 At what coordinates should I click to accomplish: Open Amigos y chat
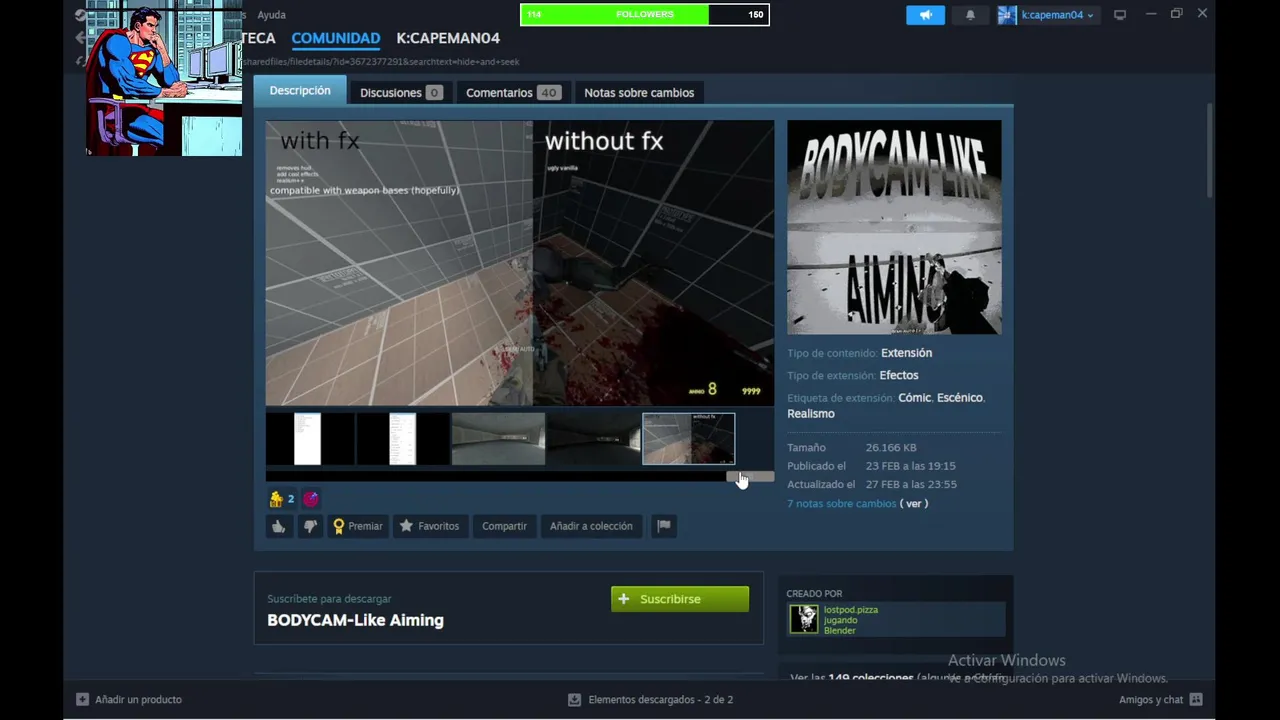pos(1151,700)
